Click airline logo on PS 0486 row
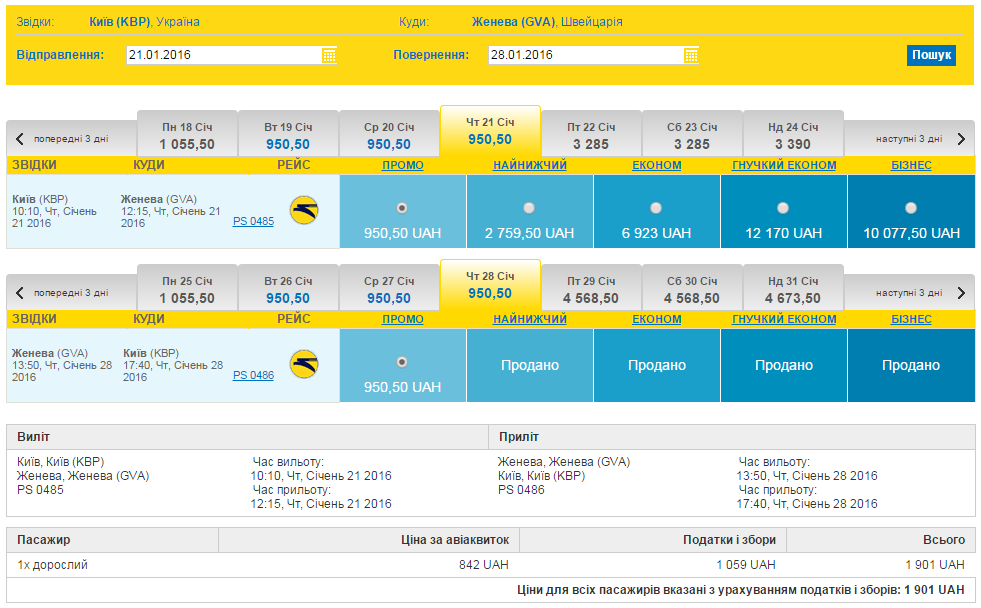The width and height of the screenshot is (981, 608). pos(304,365)
